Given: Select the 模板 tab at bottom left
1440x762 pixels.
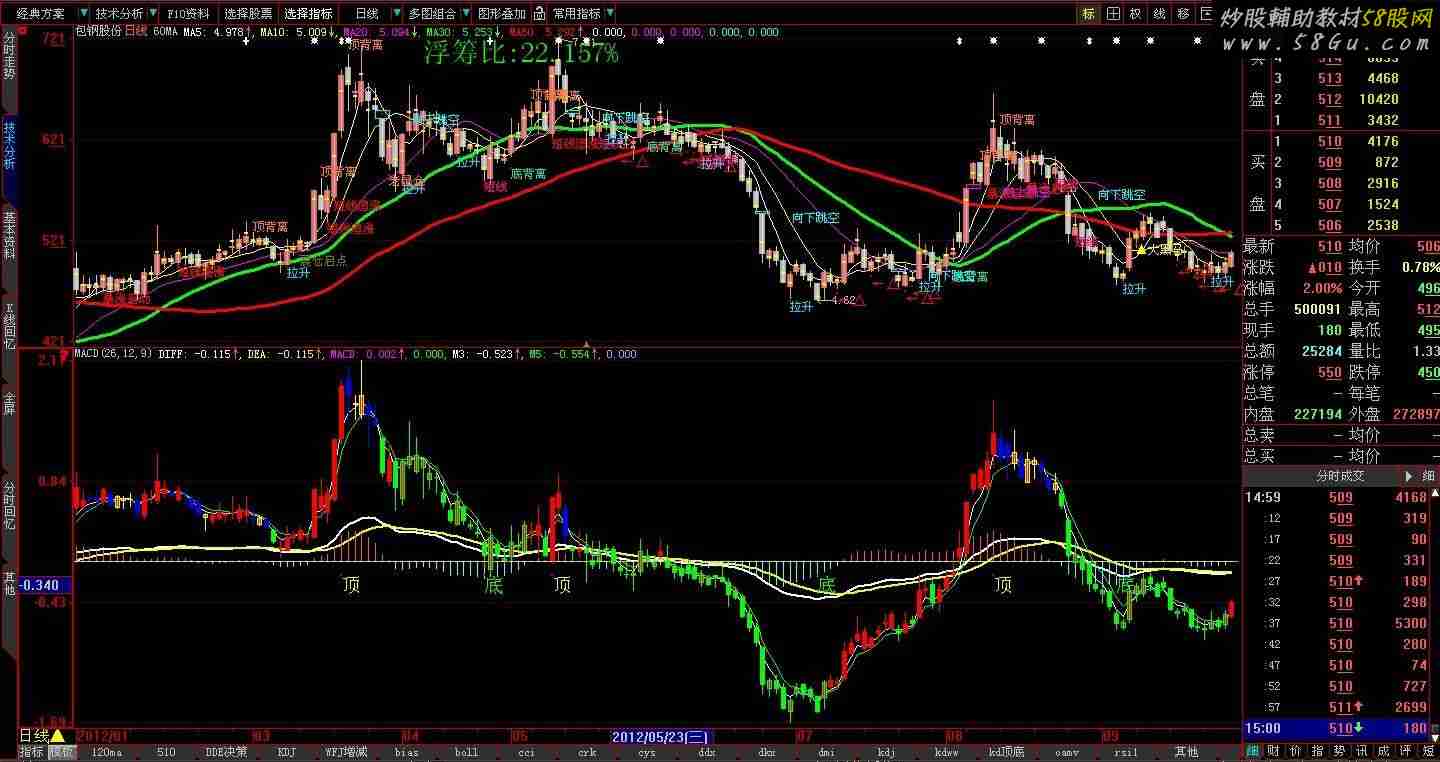Looking at the screenshot, I should point(61,752).
